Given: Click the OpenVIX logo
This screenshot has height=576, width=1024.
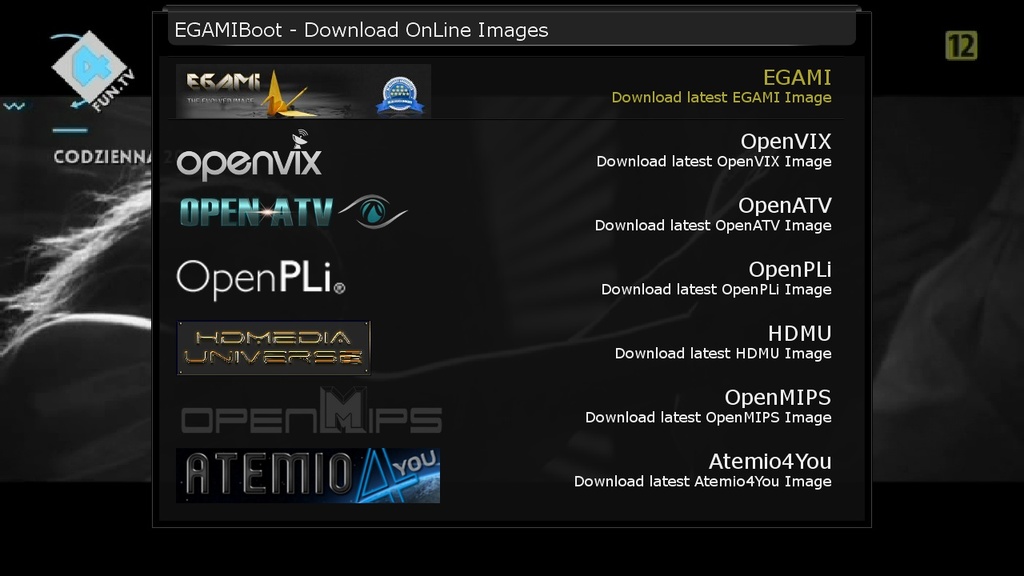Looking at the screenshot, I should (x=249, y=155).
